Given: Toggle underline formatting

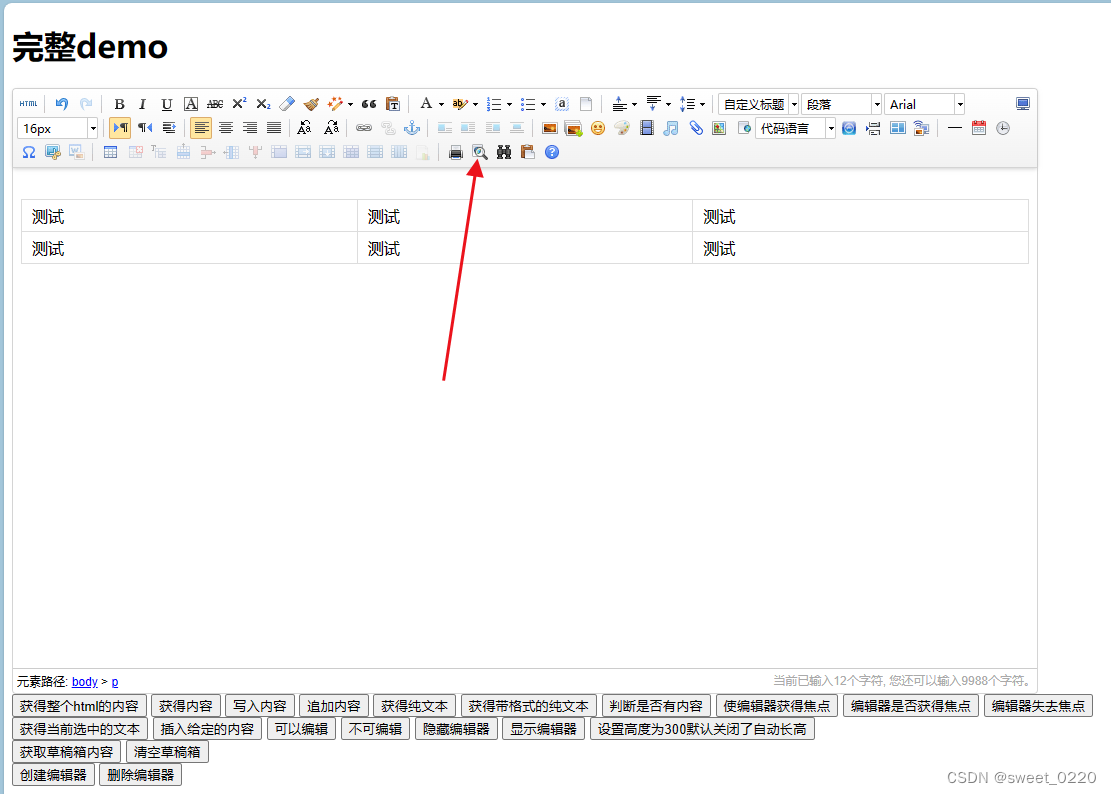Looking at the screenshot, I should [166, 103].
